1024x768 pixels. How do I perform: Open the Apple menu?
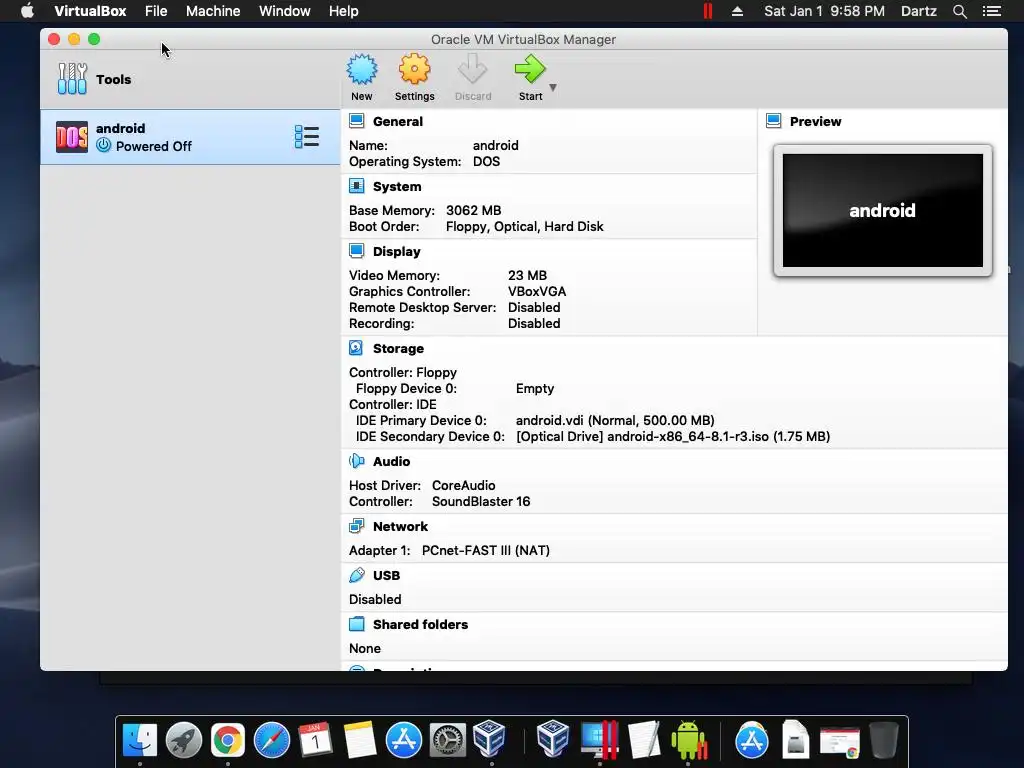[x=27, y=11]
